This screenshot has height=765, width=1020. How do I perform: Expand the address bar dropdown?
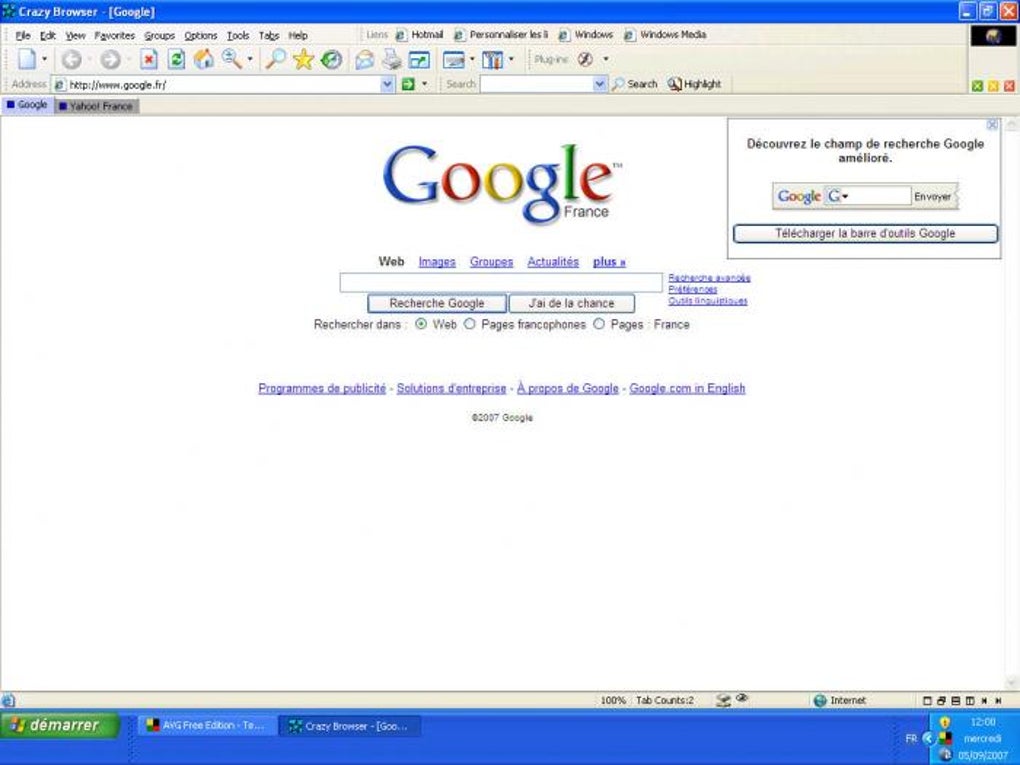[x=388, y=84]
